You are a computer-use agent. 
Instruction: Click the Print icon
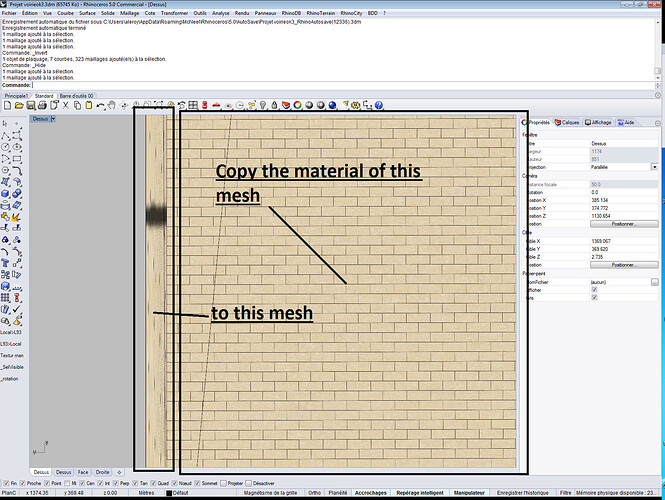click(42, 105)
